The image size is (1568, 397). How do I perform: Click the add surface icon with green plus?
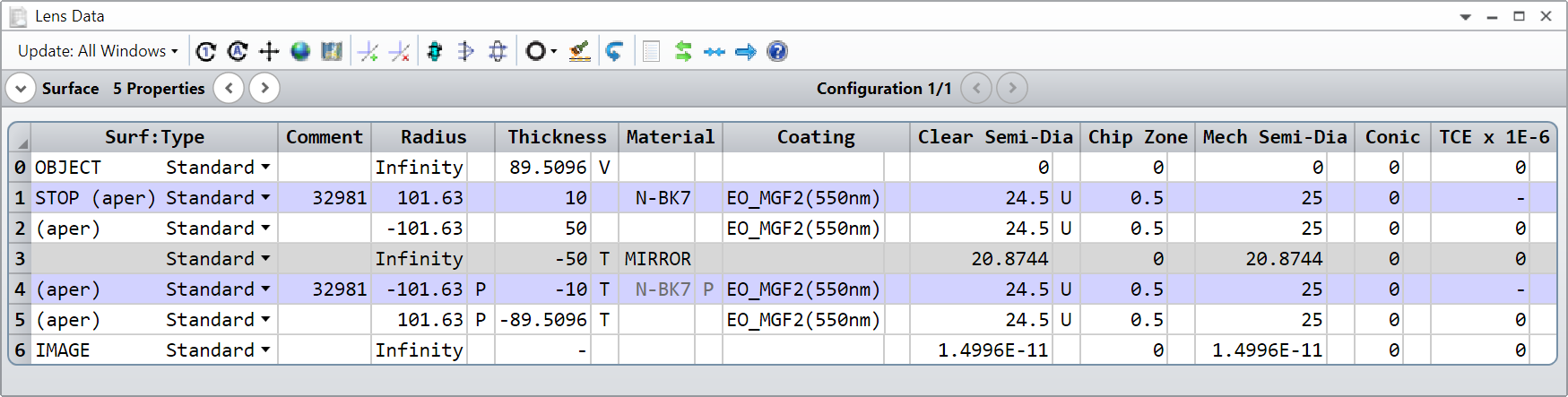368,52
